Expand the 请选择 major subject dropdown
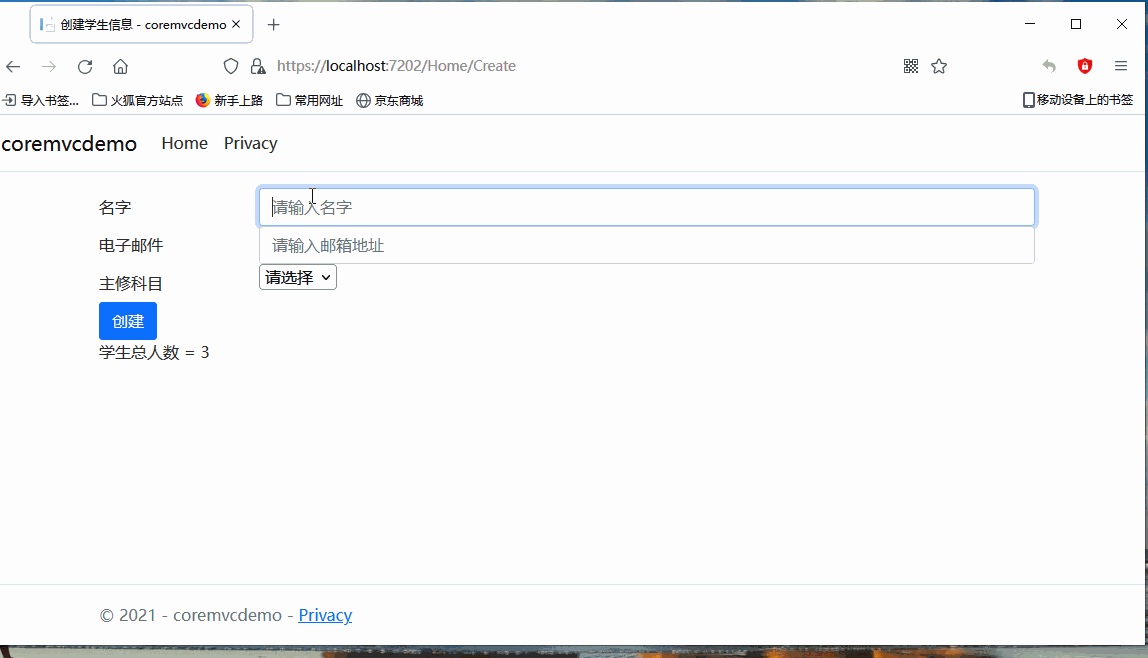This screenshot has width=1148, height=658. [298, 277]
